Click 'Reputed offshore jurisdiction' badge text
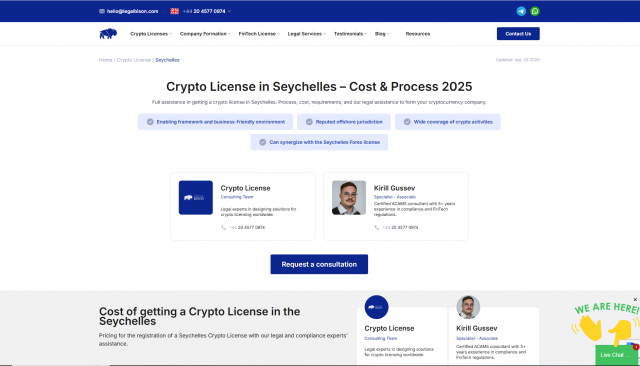 coord(349,122)
